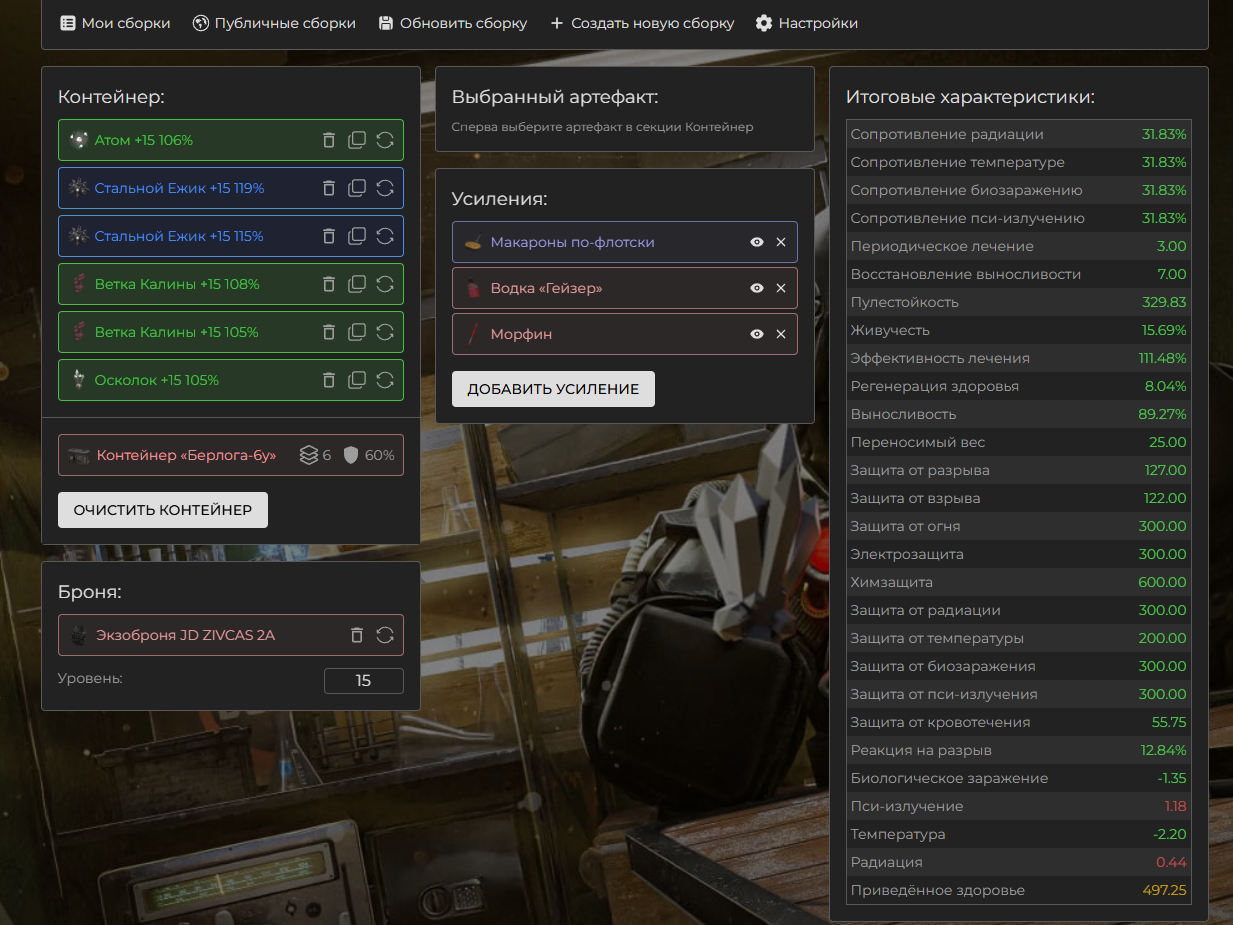Click the Электрозащита stat label

coord(907,554)
